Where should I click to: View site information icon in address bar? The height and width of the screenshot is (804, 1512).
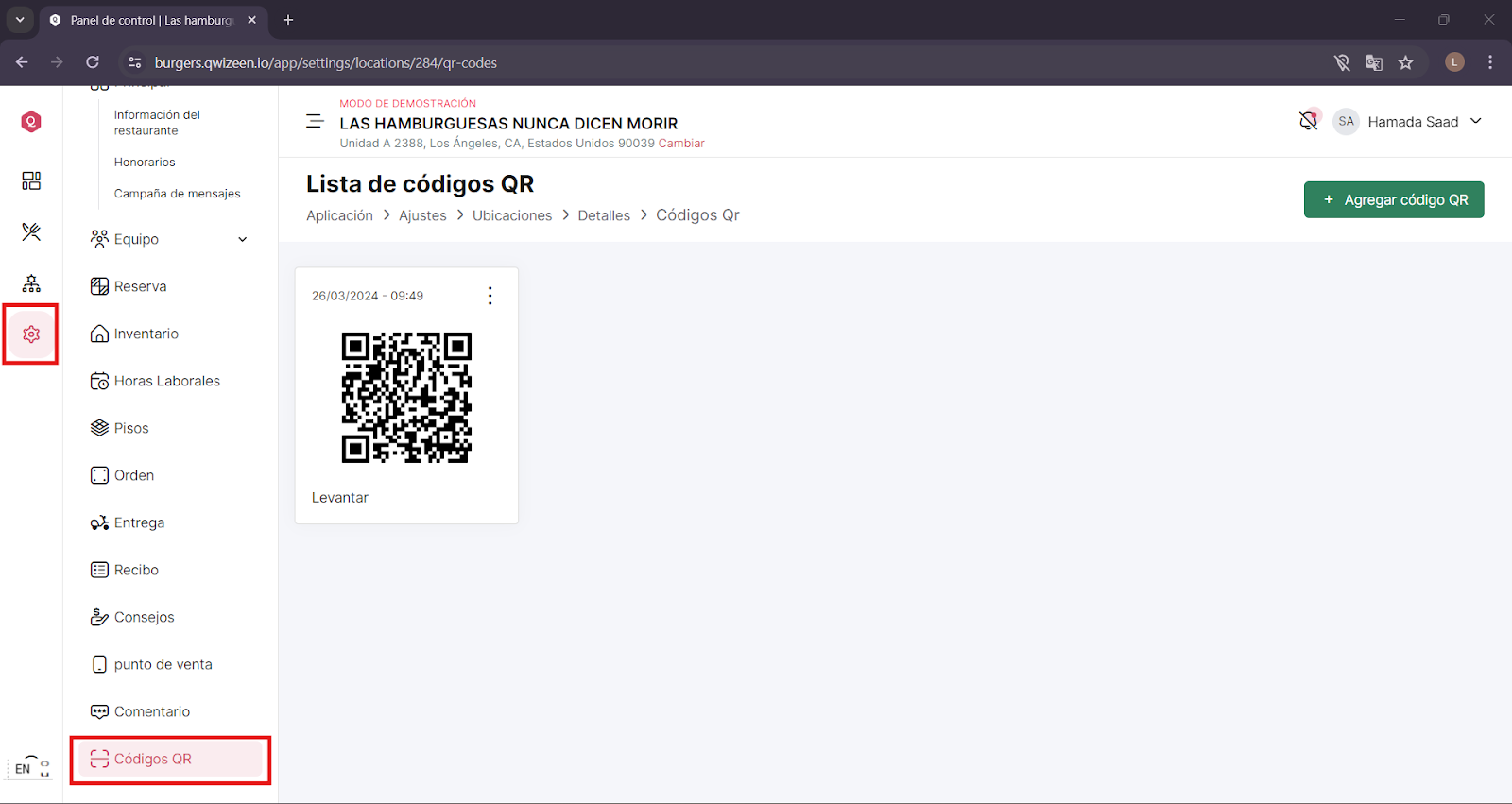tap(135, 62)
